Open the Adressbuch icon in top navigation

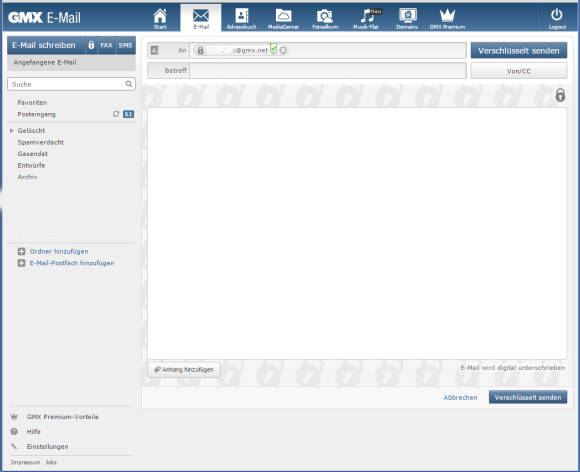[242, 16]
